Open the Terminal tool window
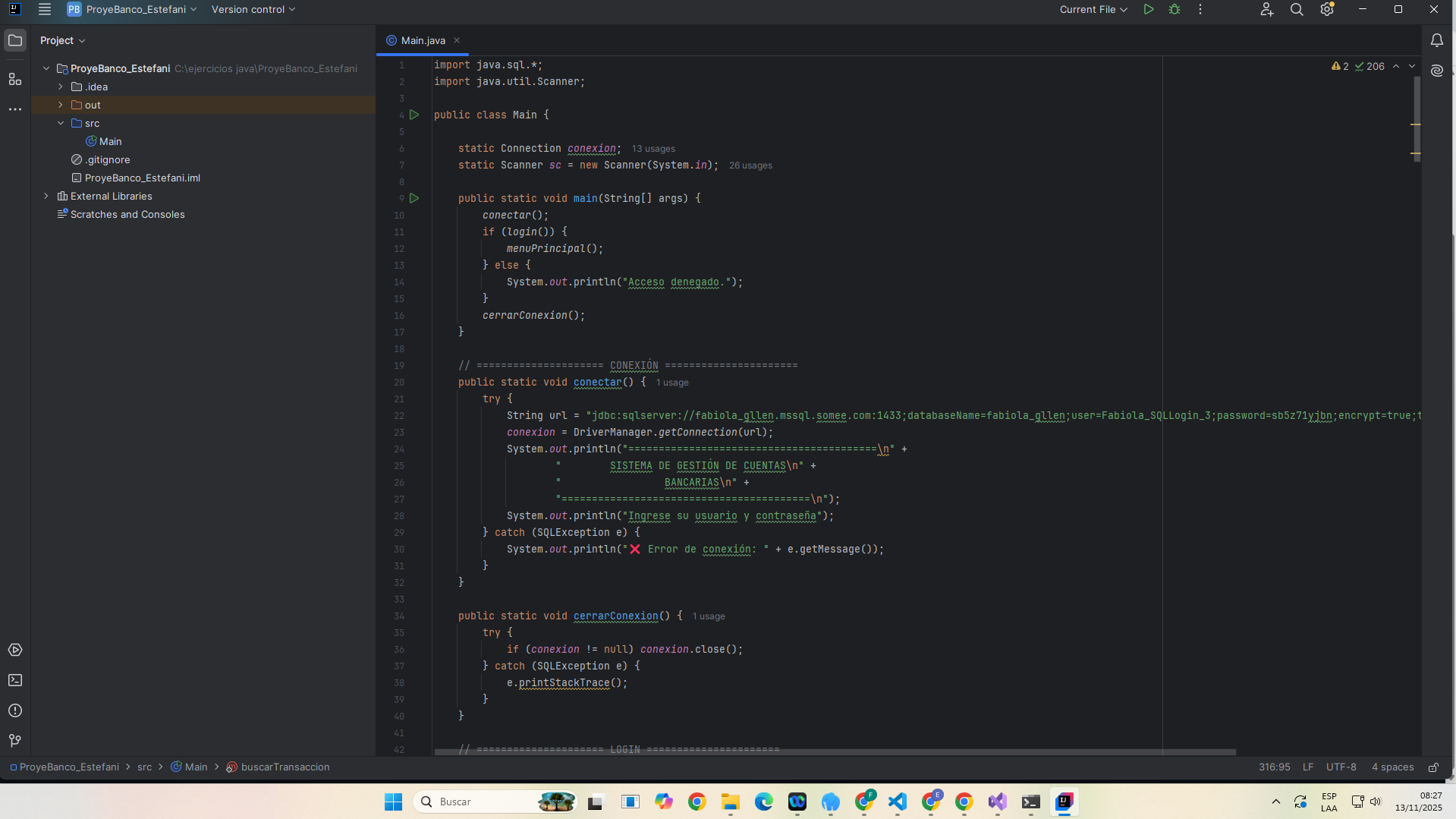1456x819 pixels. [14, 680]
